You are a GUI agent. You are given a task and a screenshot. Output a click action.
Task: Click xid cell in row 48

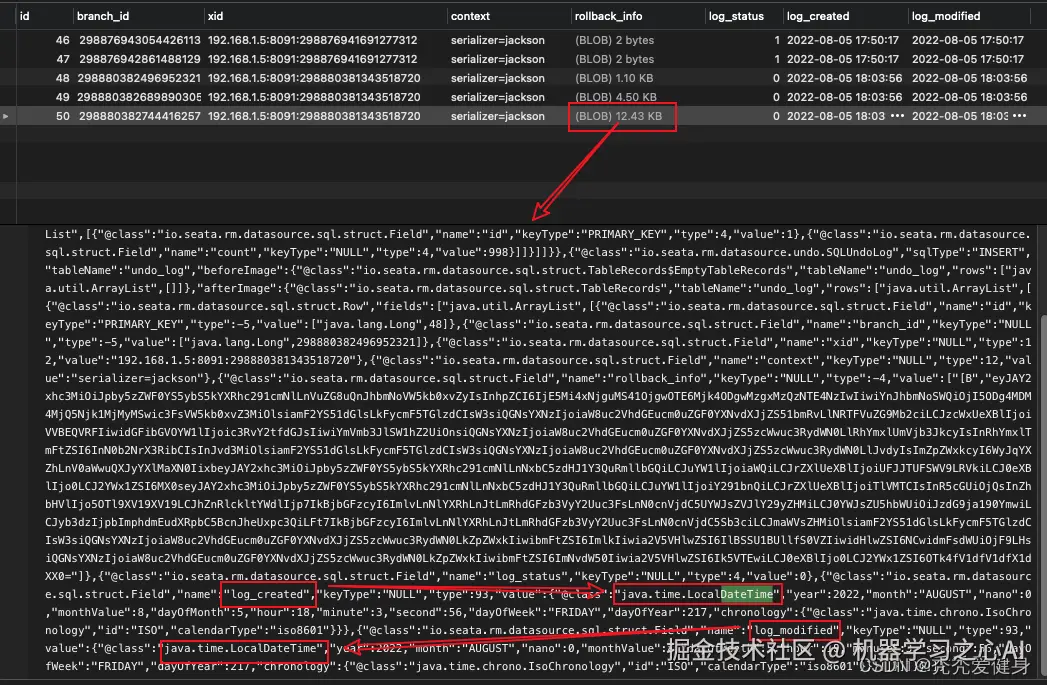(x=314, y=78)
